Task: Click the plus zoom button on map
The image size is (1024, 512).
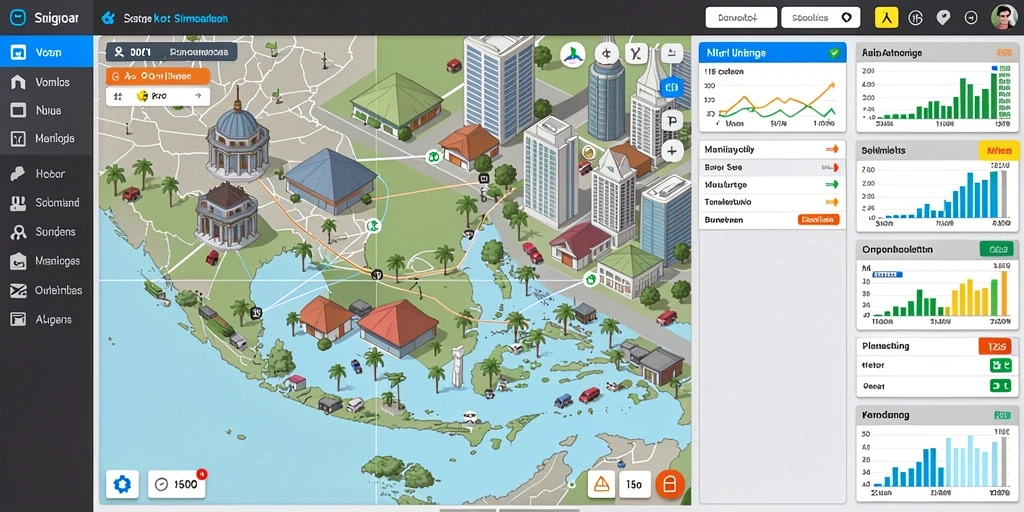Action: [x=671, y=152]
